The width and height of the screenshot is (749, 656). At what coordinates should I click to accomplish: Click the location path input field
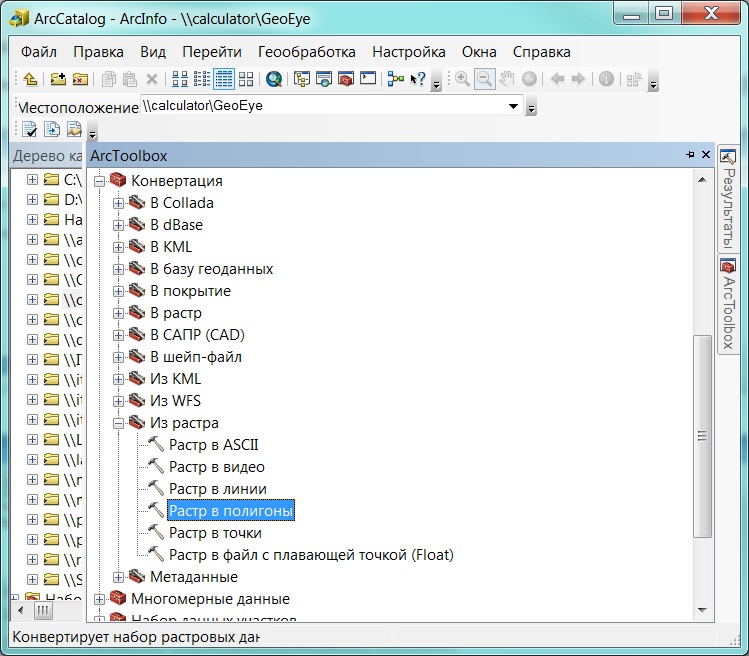point(324,106)
